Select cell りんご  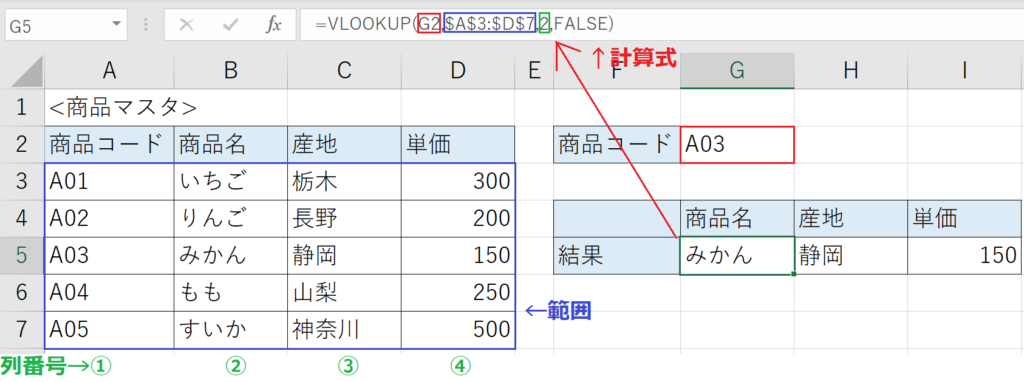coord(231,219)
